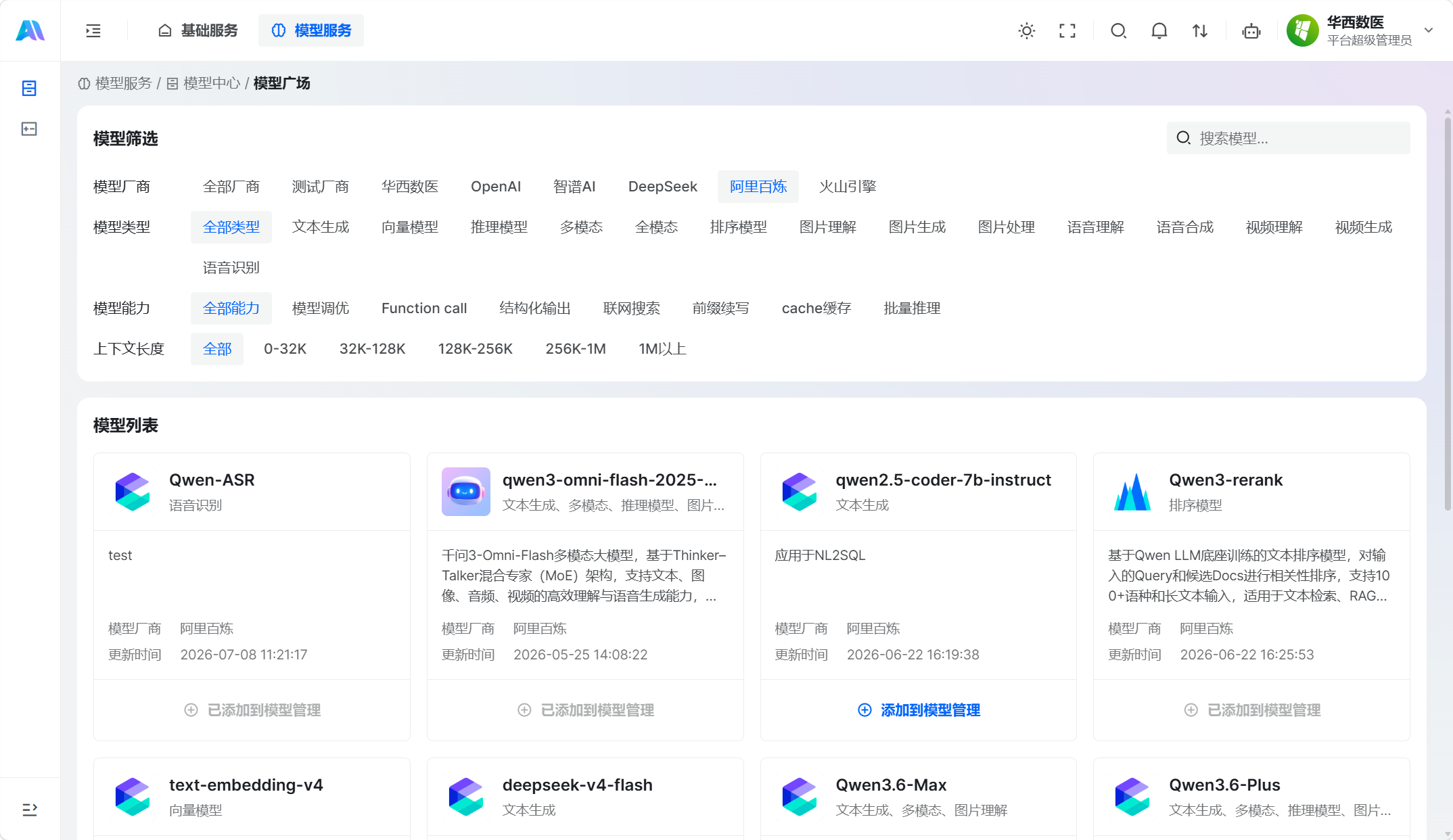
Task: Select model type 排序模型
Action: (x=739, y=227)
